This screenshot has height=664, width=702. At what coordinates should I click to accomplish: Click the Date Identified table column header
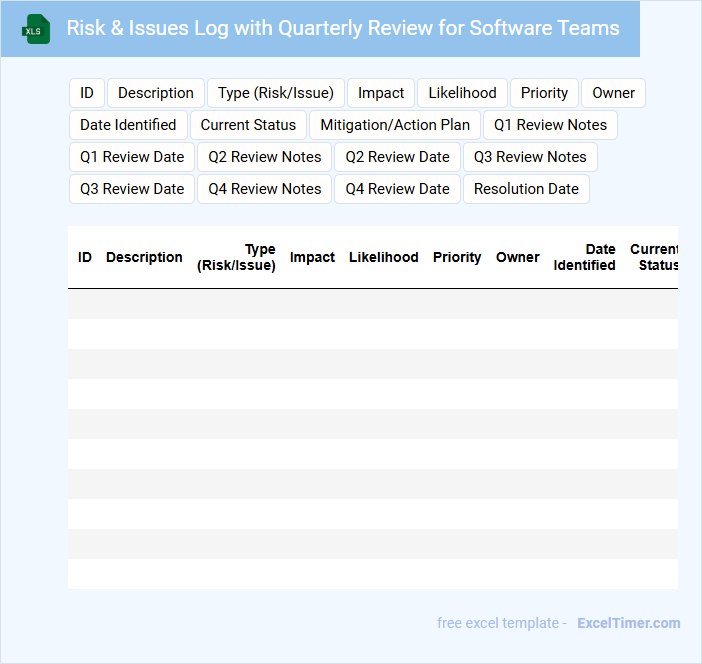pyautogui.click(x=585, y=257)
